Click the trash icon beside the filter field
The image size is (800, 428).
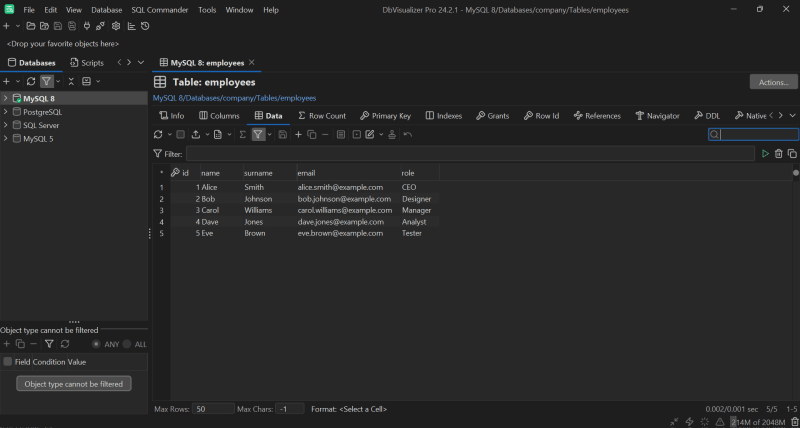779,154
